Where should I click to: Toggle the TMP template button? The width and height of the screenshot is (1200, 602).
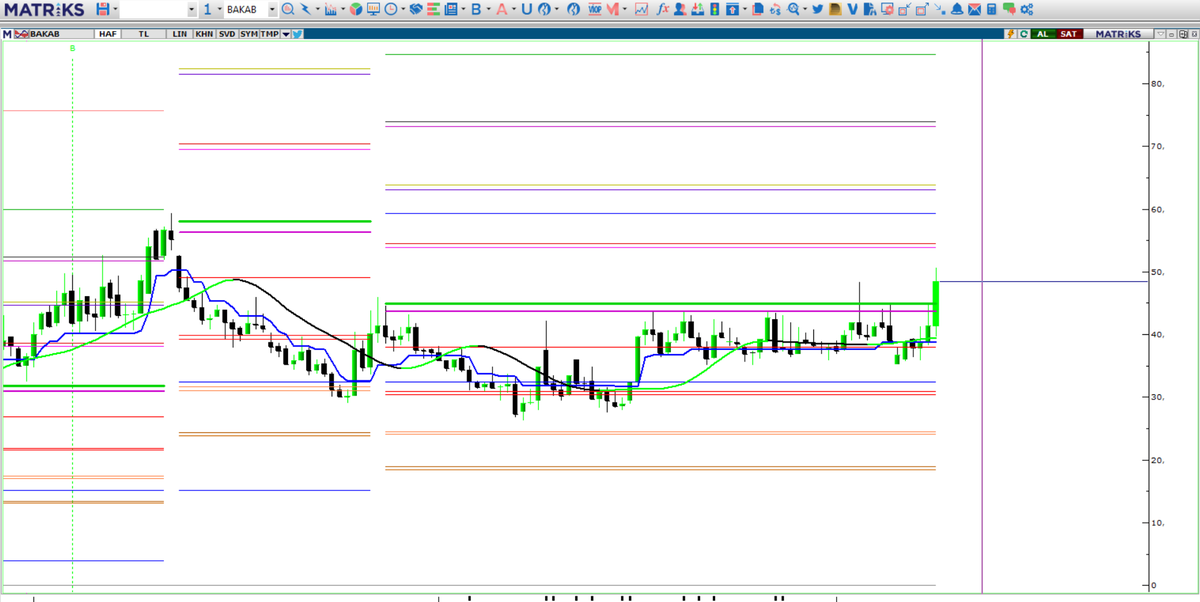click(270, 34)
